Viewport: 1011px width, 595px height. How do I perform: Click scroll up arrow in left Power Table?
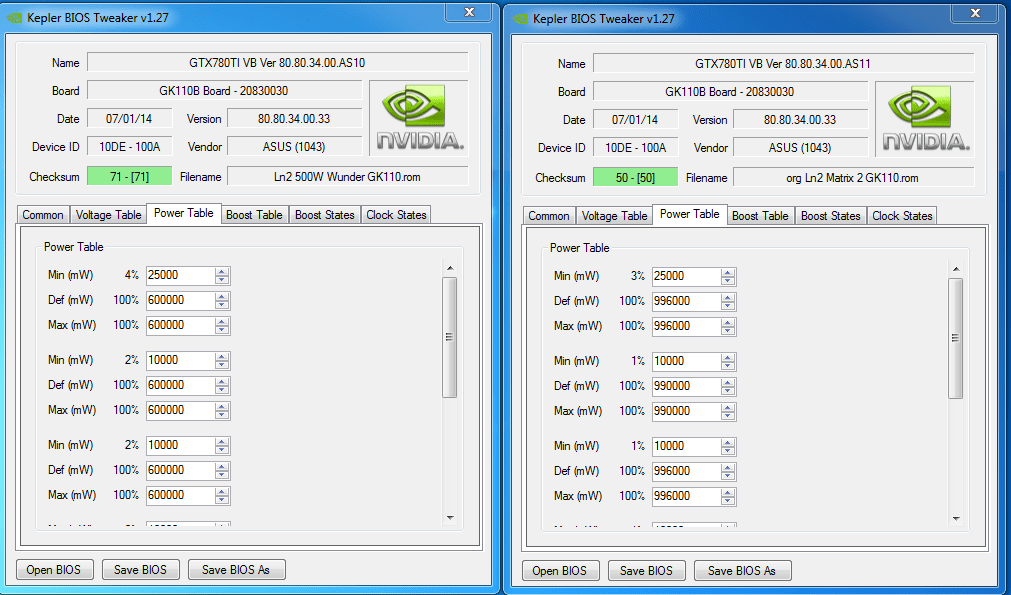450,268
